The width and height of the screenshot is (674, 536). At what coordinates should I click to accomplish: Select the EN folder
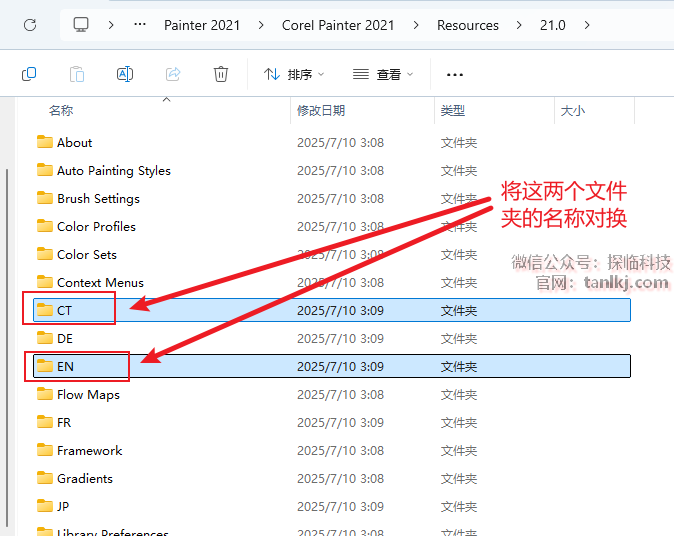65,367
